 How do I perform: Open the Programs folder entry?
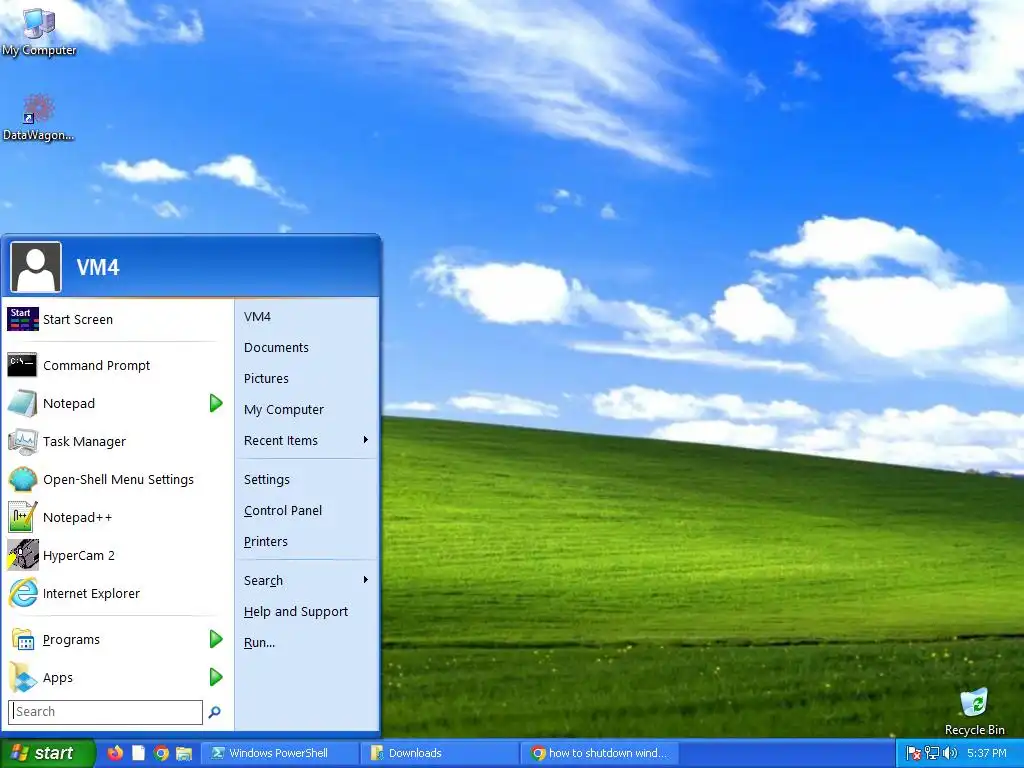(x=104, y=639)
